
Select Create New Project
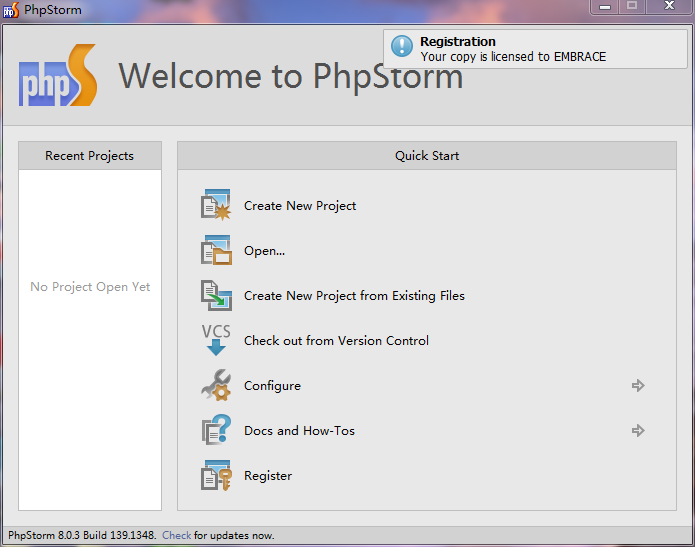[x=300, y=206]
